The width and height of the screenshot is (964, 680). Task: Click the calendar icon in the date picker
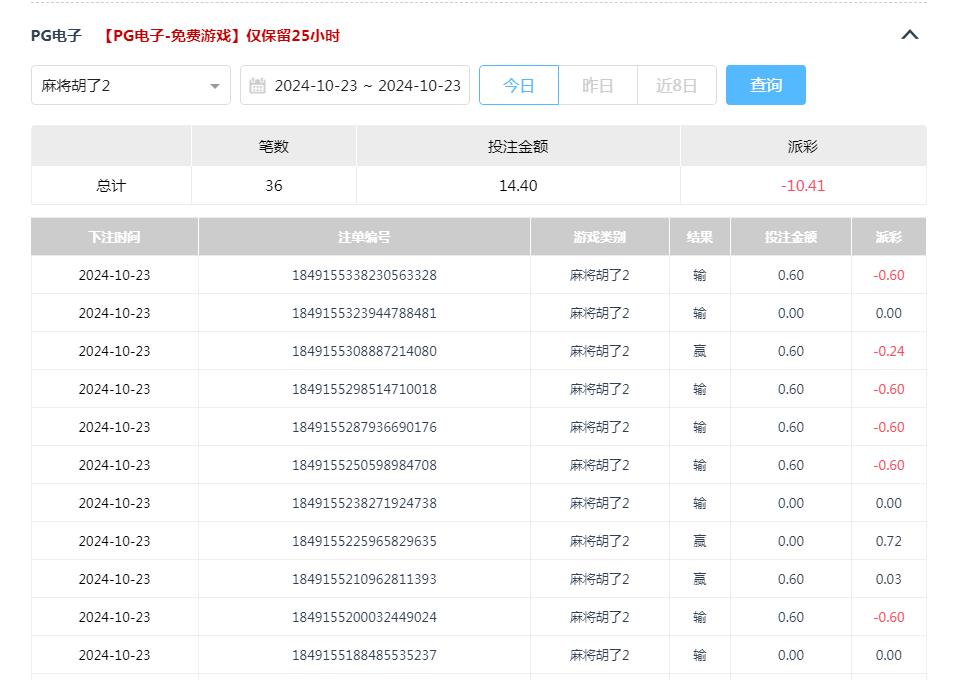coord(258,85)
